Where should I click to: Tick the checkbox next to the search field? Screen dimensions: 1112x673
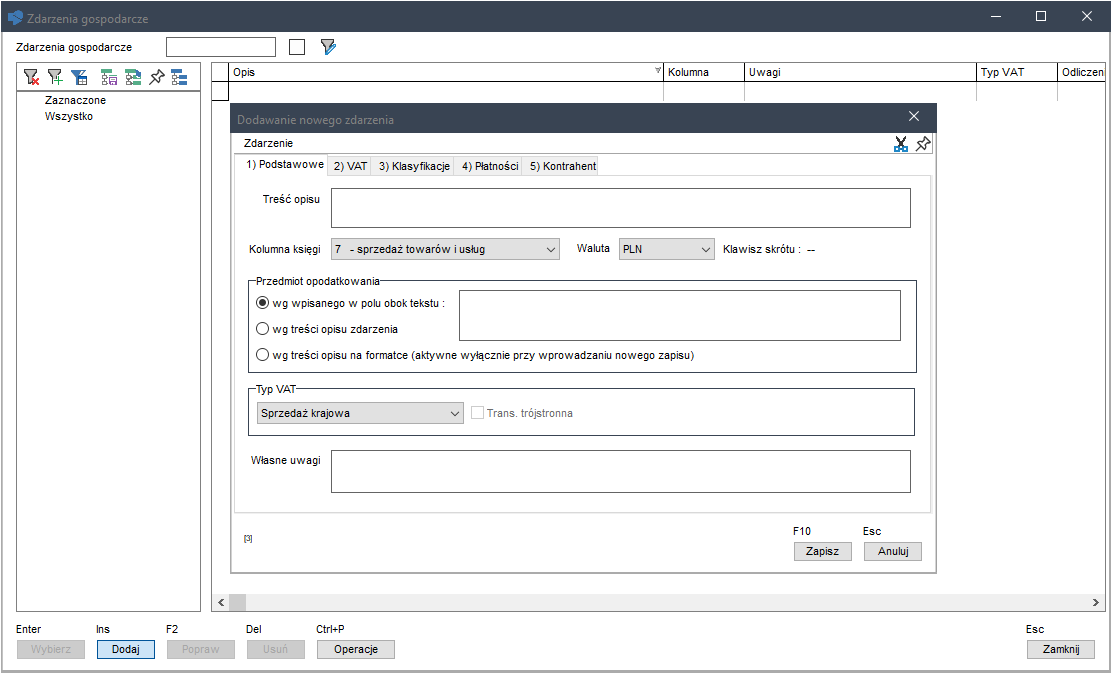pos(297,48)
